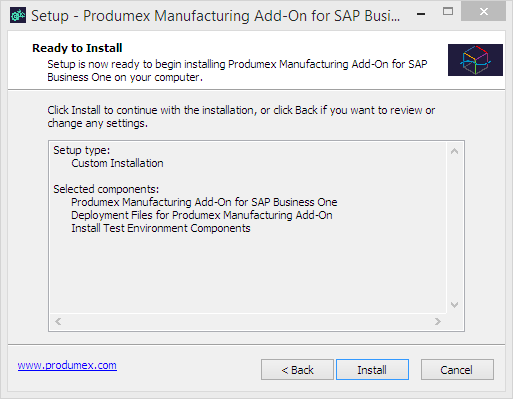Select the 'Custom Installation' text line
Screen dimensions: 513x399
point(117,163)
